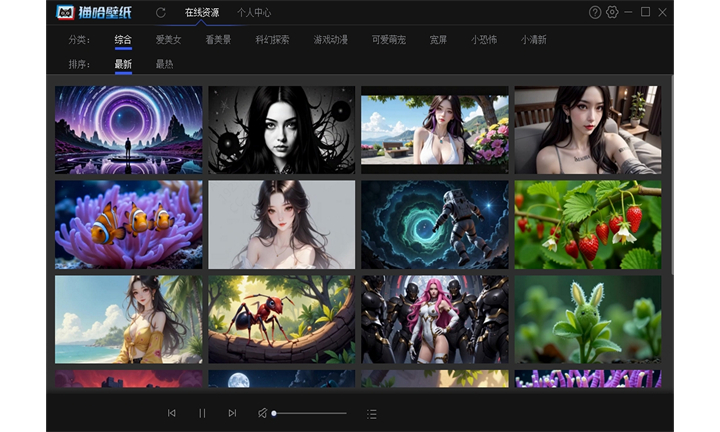
Task: Click the vertical scrollbar of wallpaper grid
Action: (672, 174)
